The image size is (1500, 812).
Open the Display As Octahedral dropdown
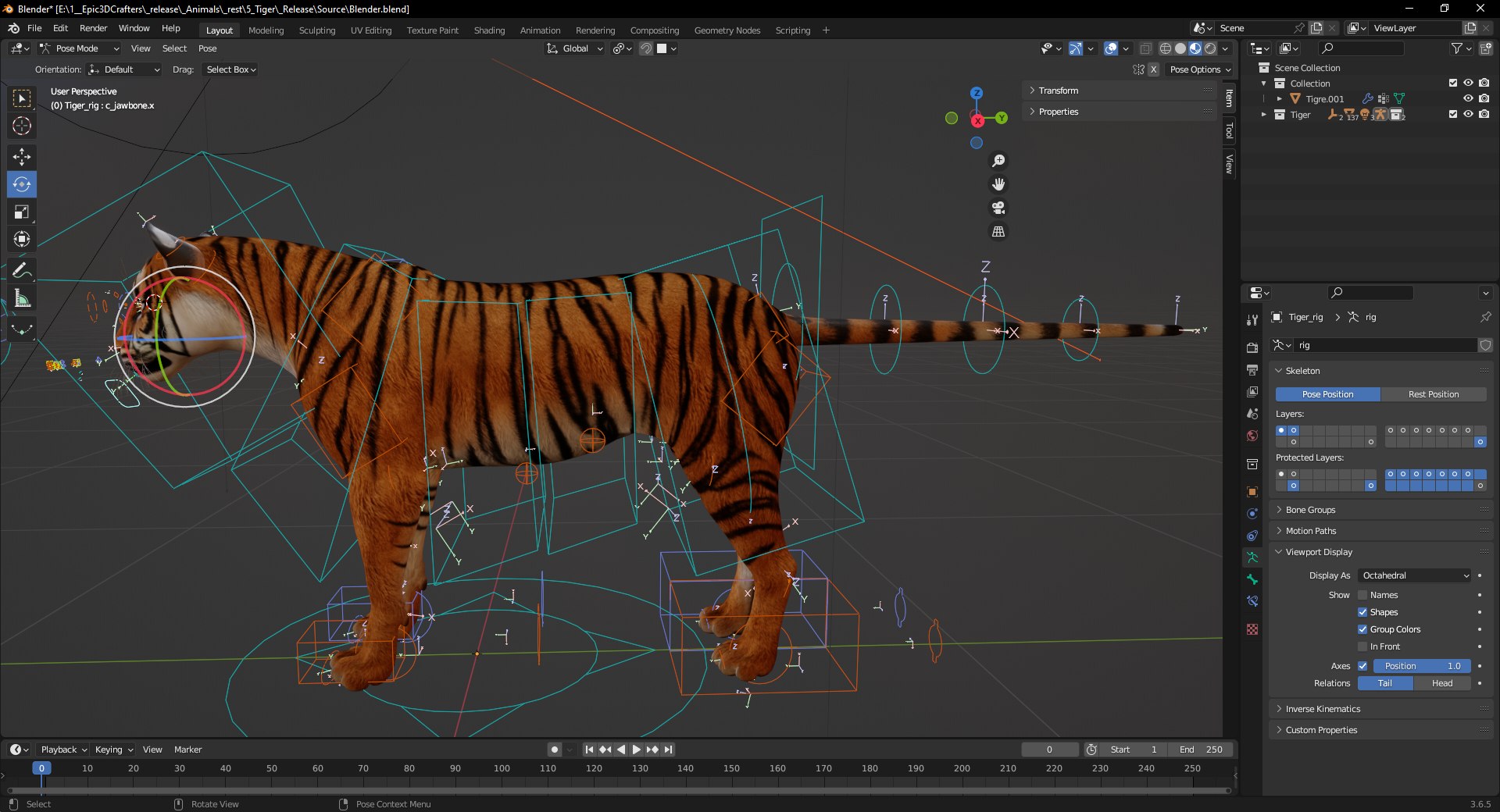pyautogui.click(x=1415, y=575)
